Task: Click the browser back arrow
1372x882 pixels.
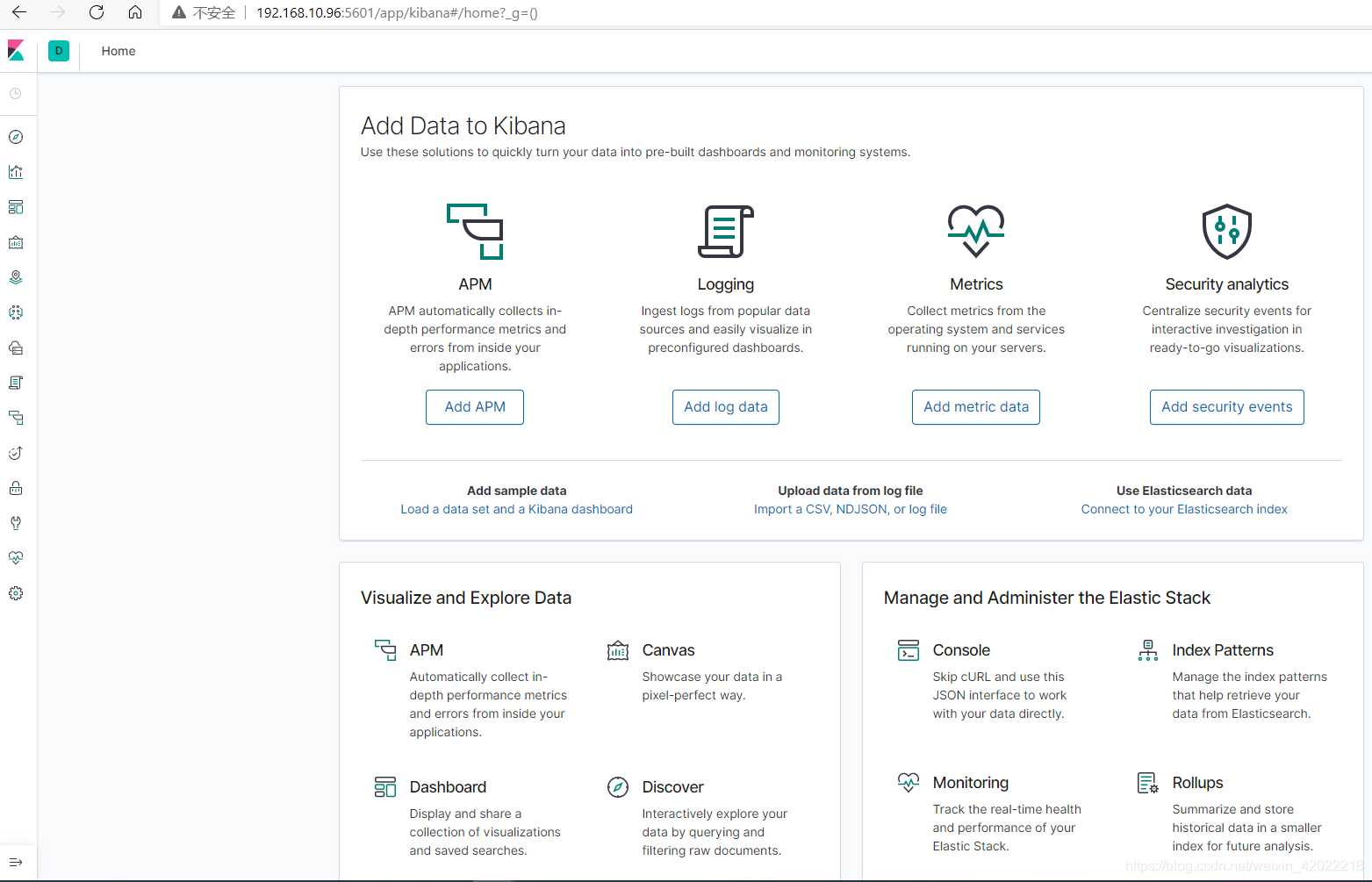Action: point(19,12)
